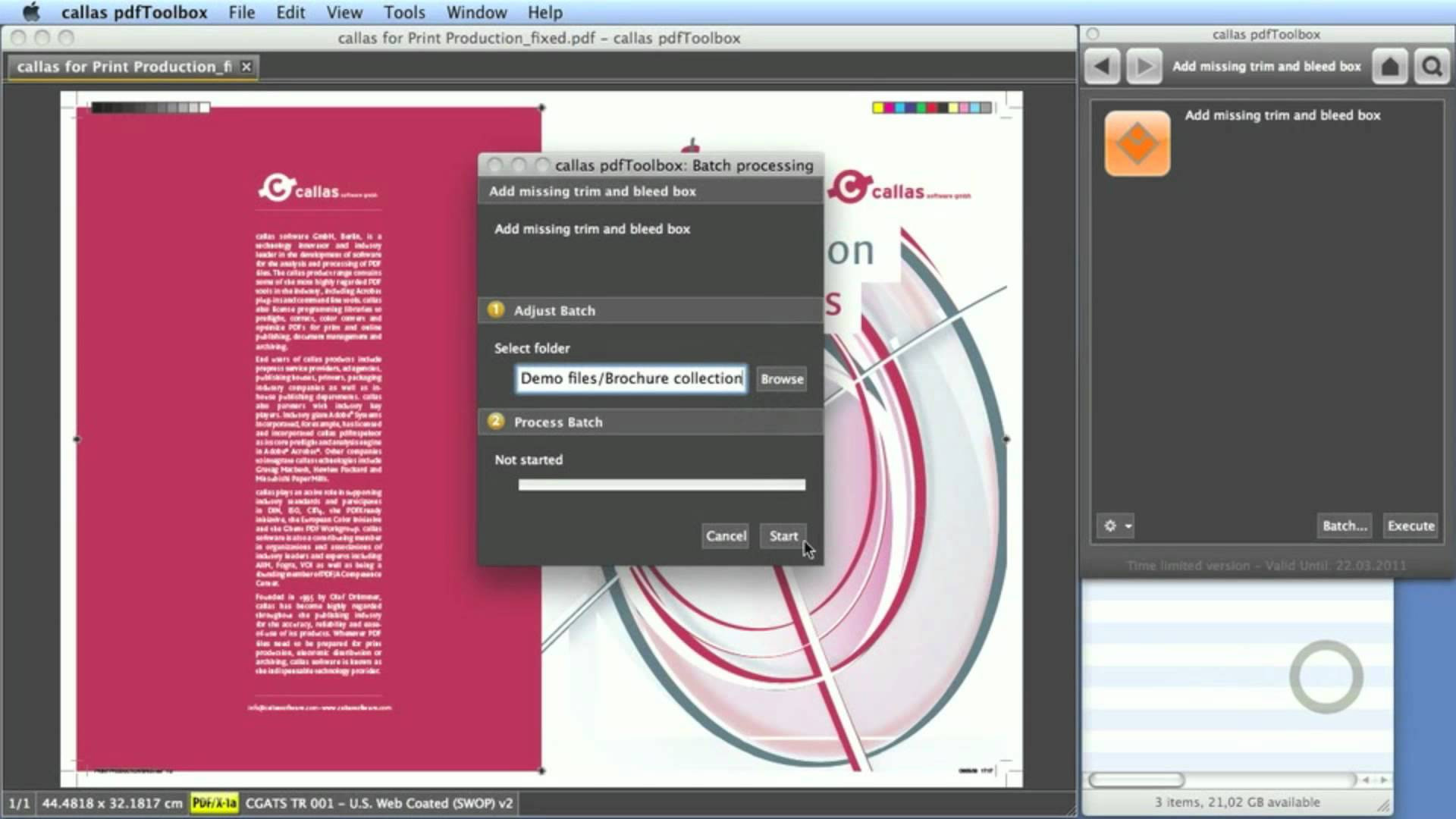Open the gear options dropdown

pos(1115,526)
